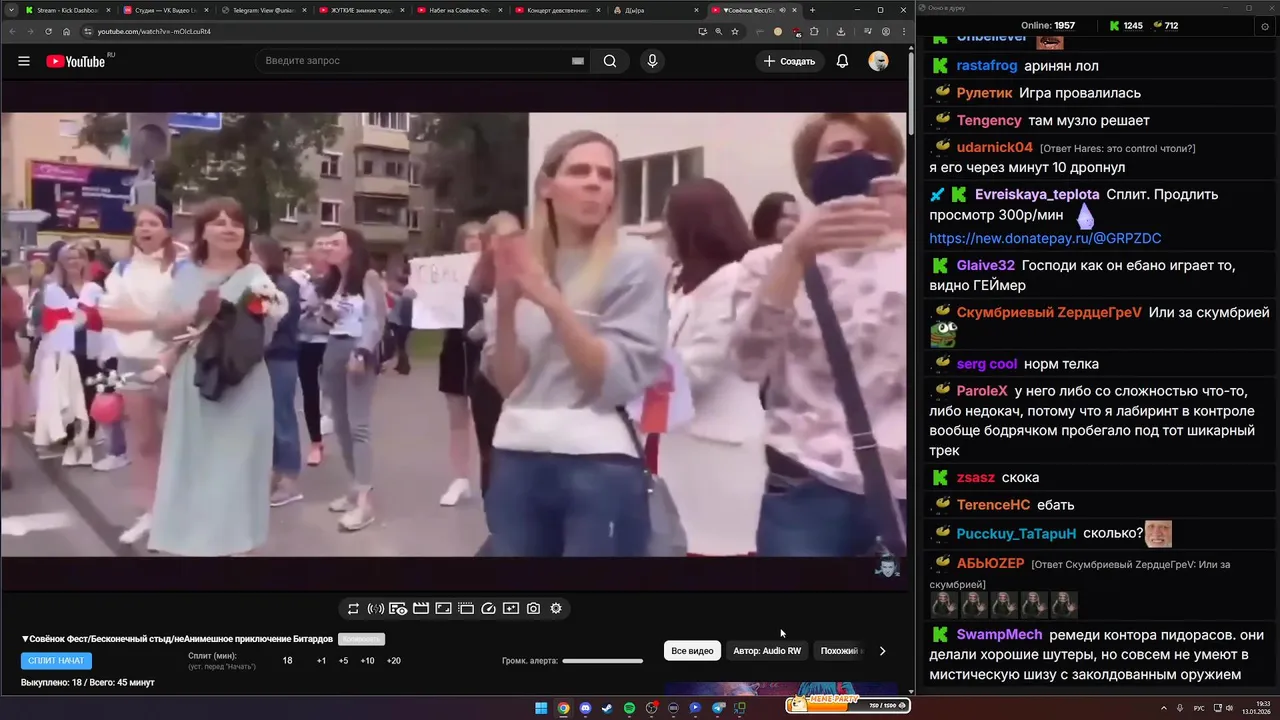Click the Создать create button

[788, 61]
